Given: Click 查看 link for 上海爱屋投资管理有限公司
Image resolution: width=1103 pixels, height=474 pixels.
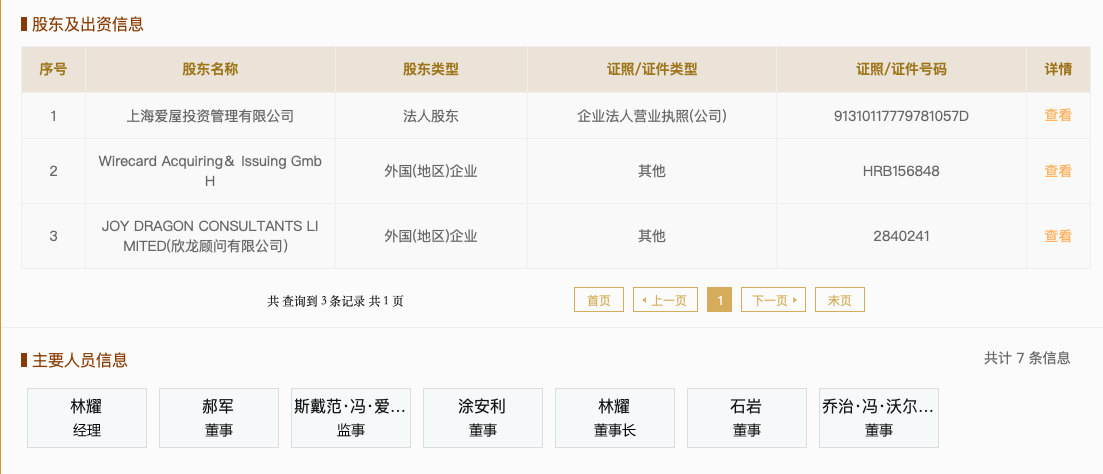Looking at the screenshot, I should click(x=1058, y=116).
